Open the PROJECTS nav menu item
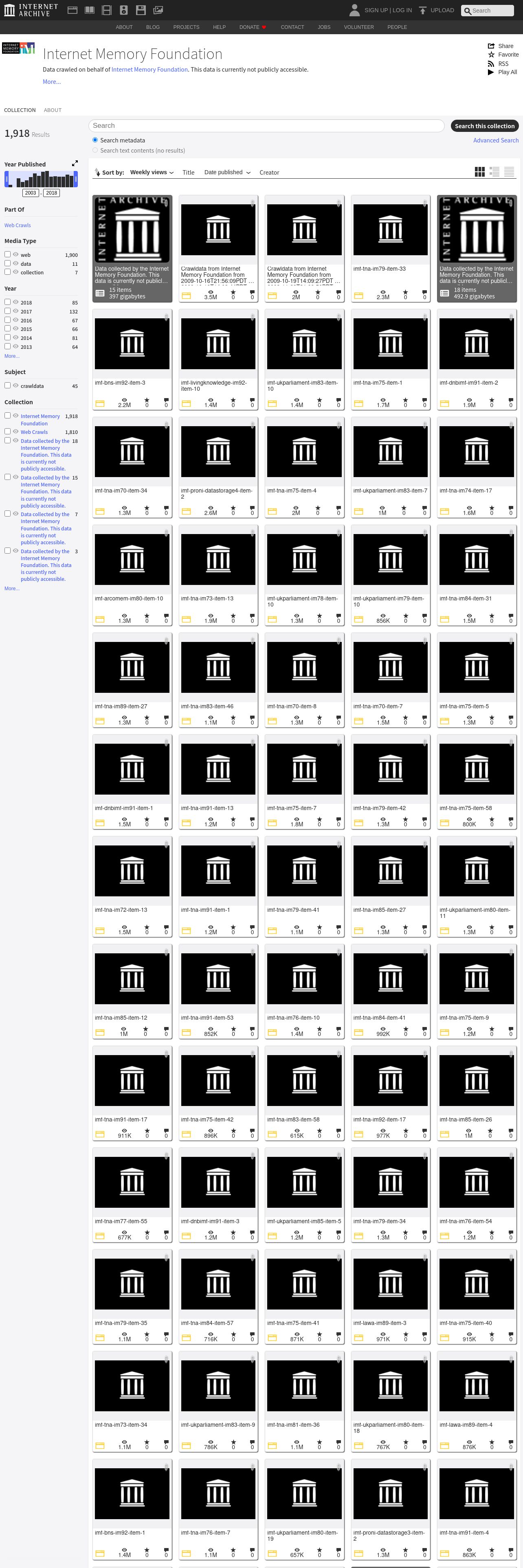 tap(186, 27)
